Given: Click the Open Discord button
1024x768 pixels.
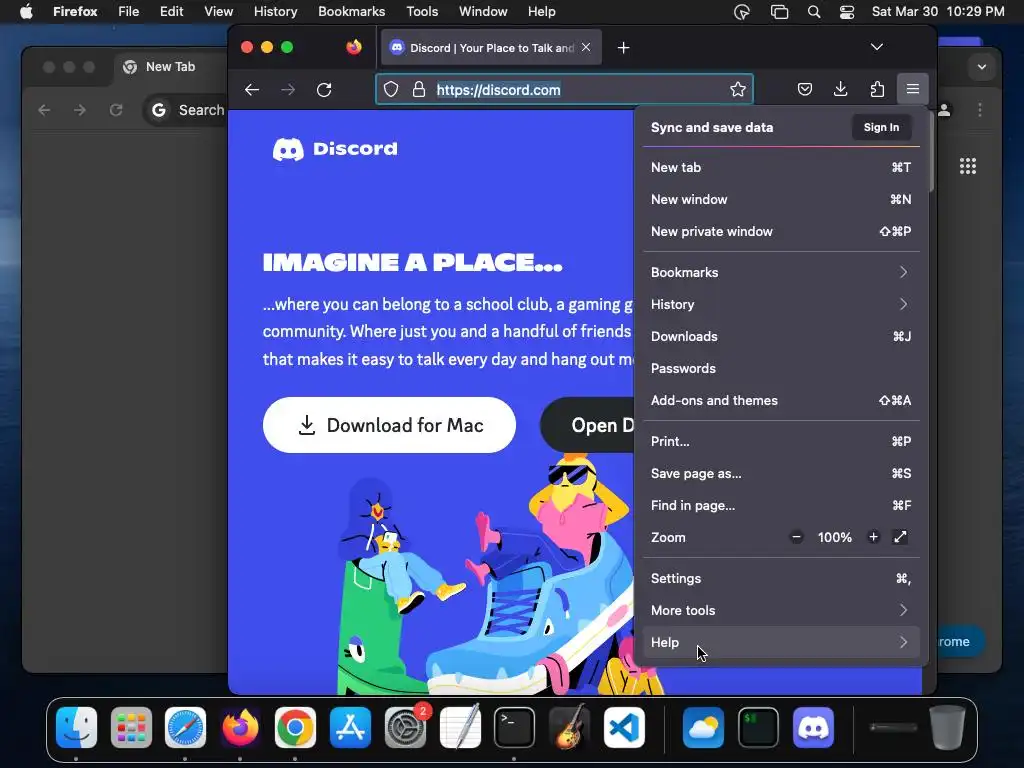Looking at the screenshot, I should pos(587,425).
